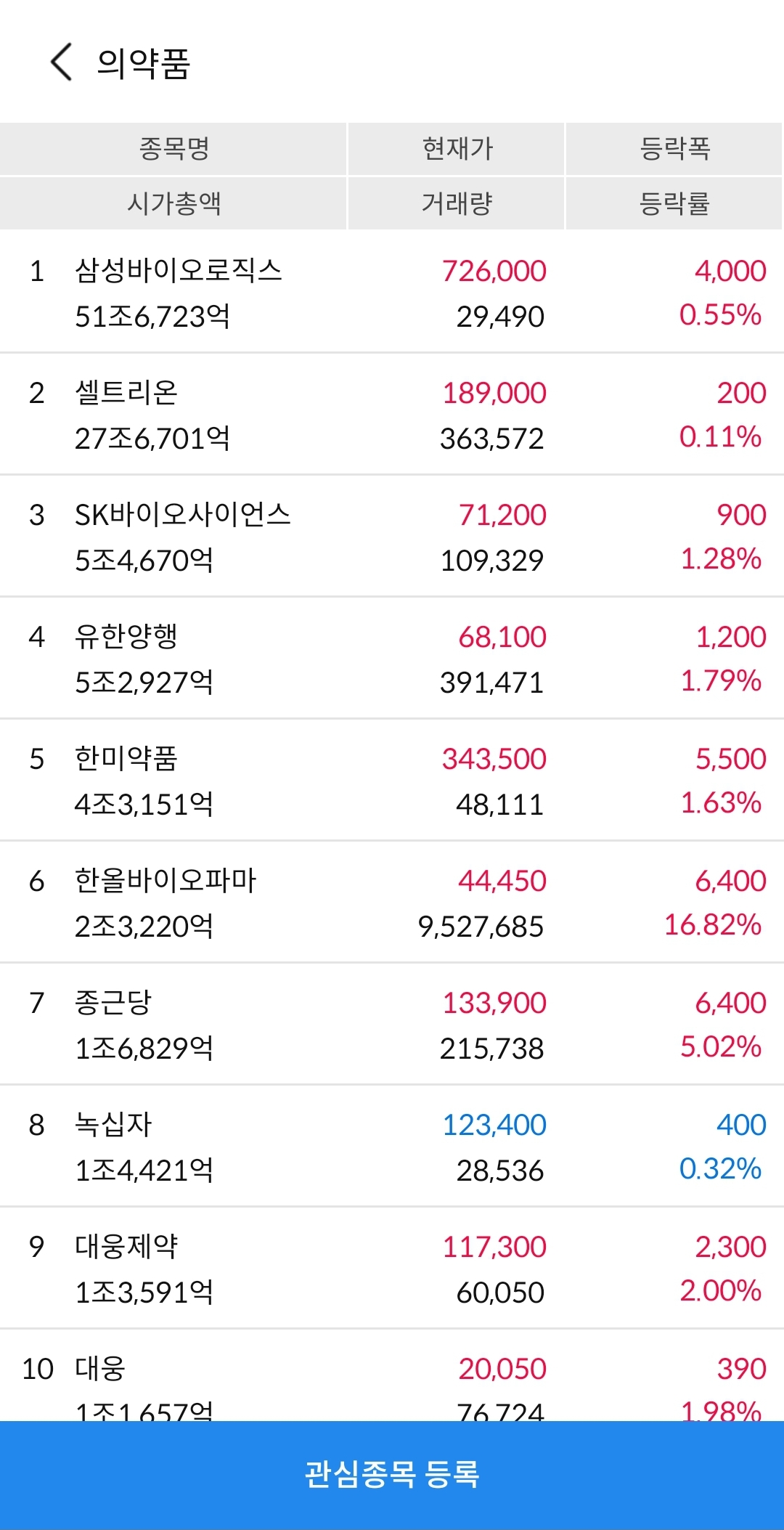Sort by 등락폭 column header
This screenshot has width=784, height=1530.
(674, 149)
